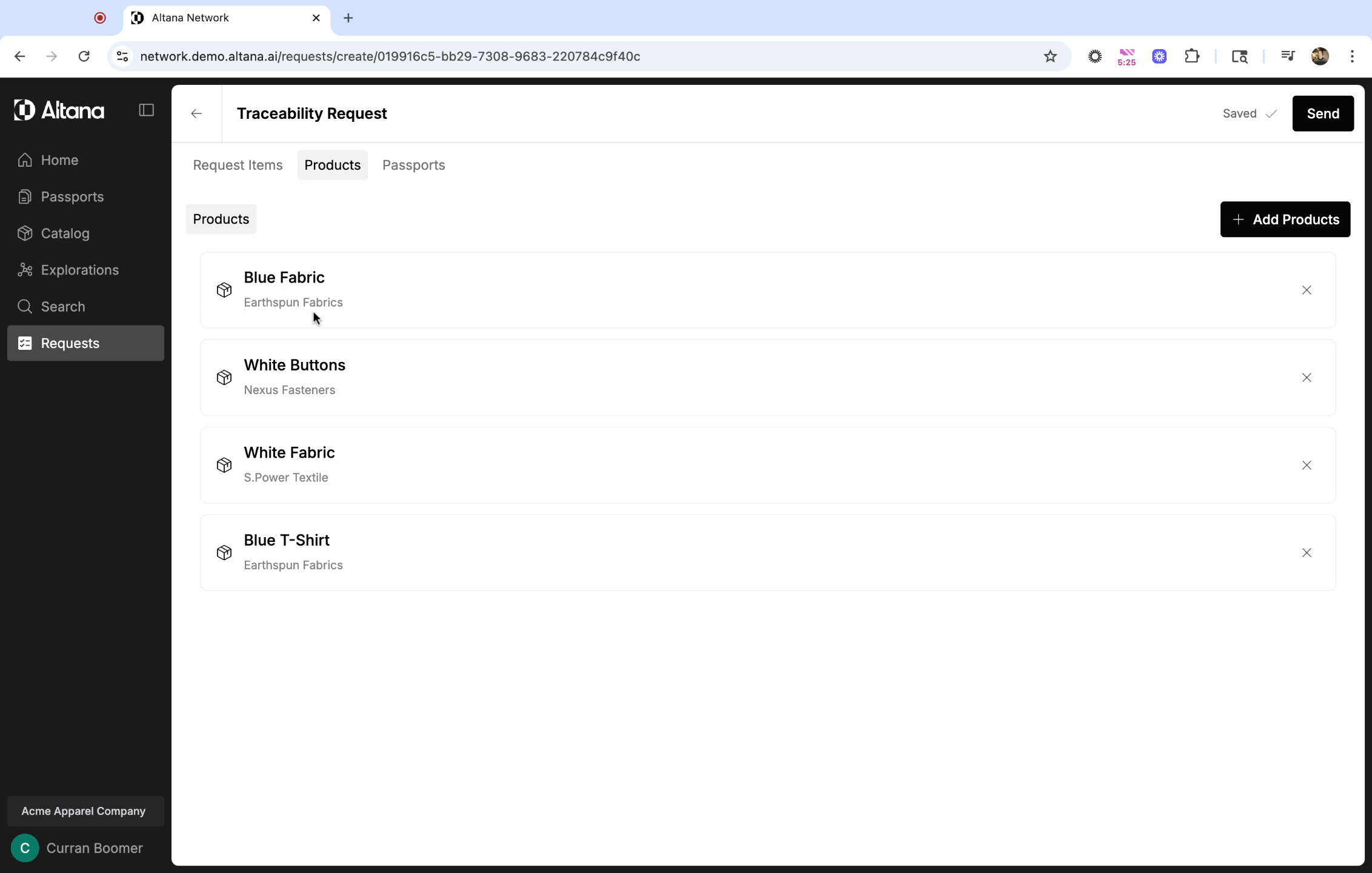
Task: Bookmark this page with star icon
Action: coord(1050,56)
